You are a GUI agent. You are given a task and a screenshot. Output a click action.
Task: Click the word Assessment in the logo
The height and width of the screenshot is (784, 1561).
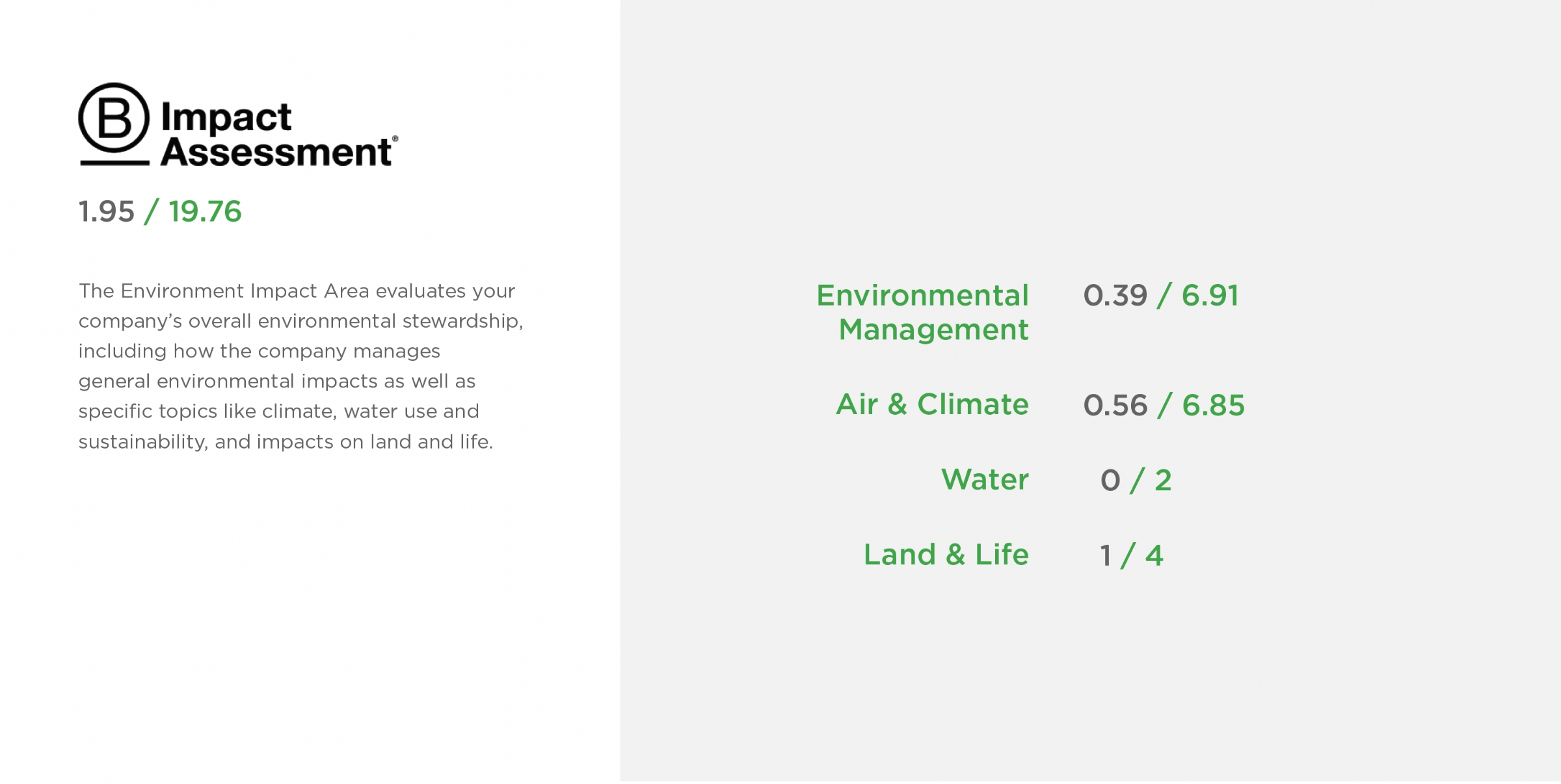tap(275, 152)
